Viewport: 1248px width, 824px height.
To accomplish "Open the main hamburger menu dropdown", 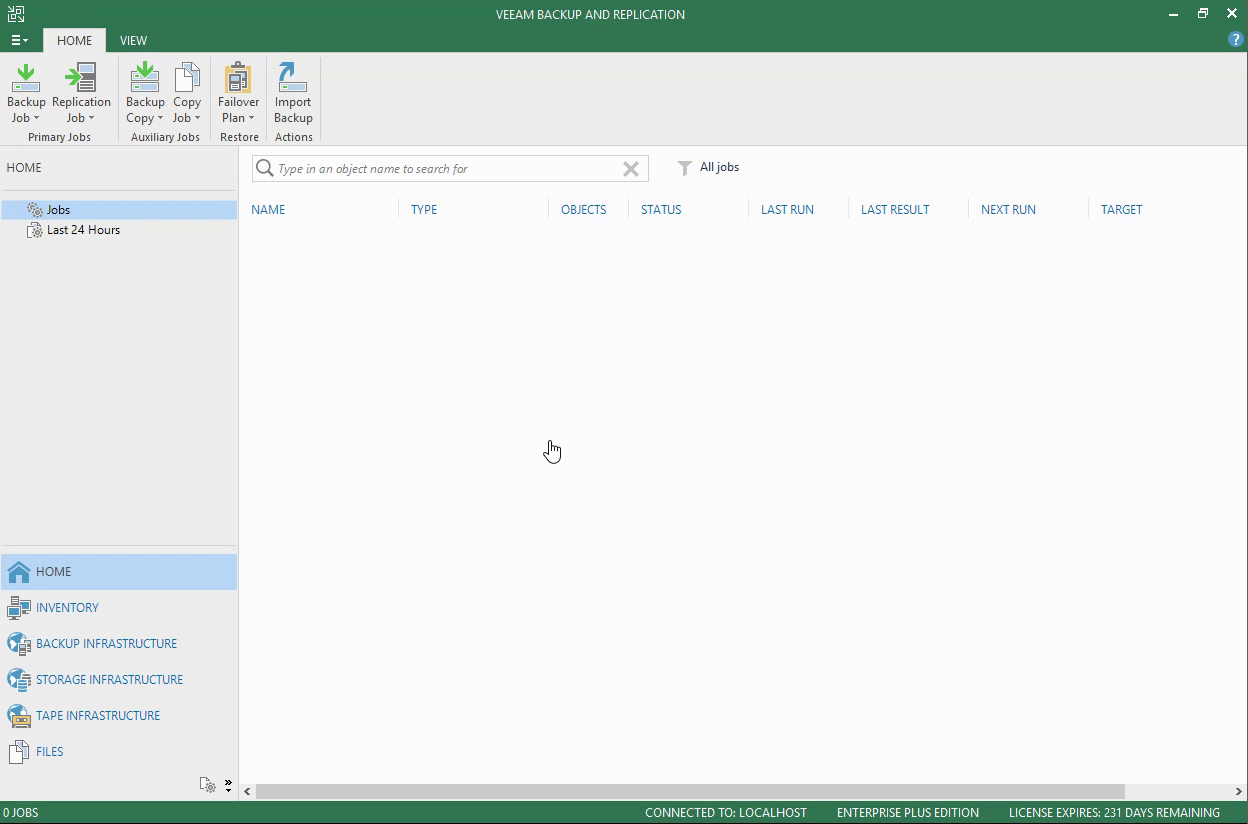I will point(19,40).
